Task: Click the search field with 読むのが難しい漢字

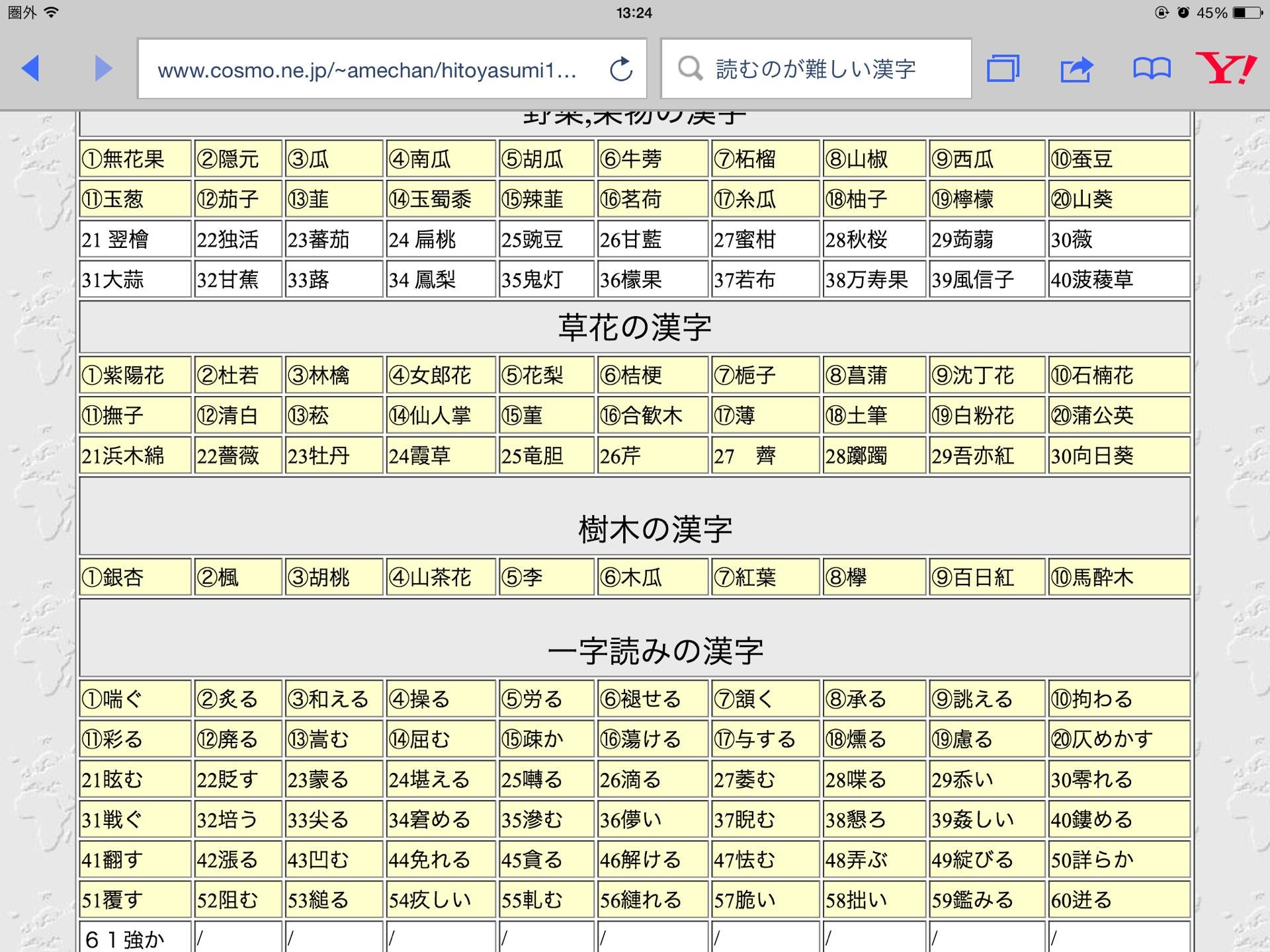Action: [816, 69]
